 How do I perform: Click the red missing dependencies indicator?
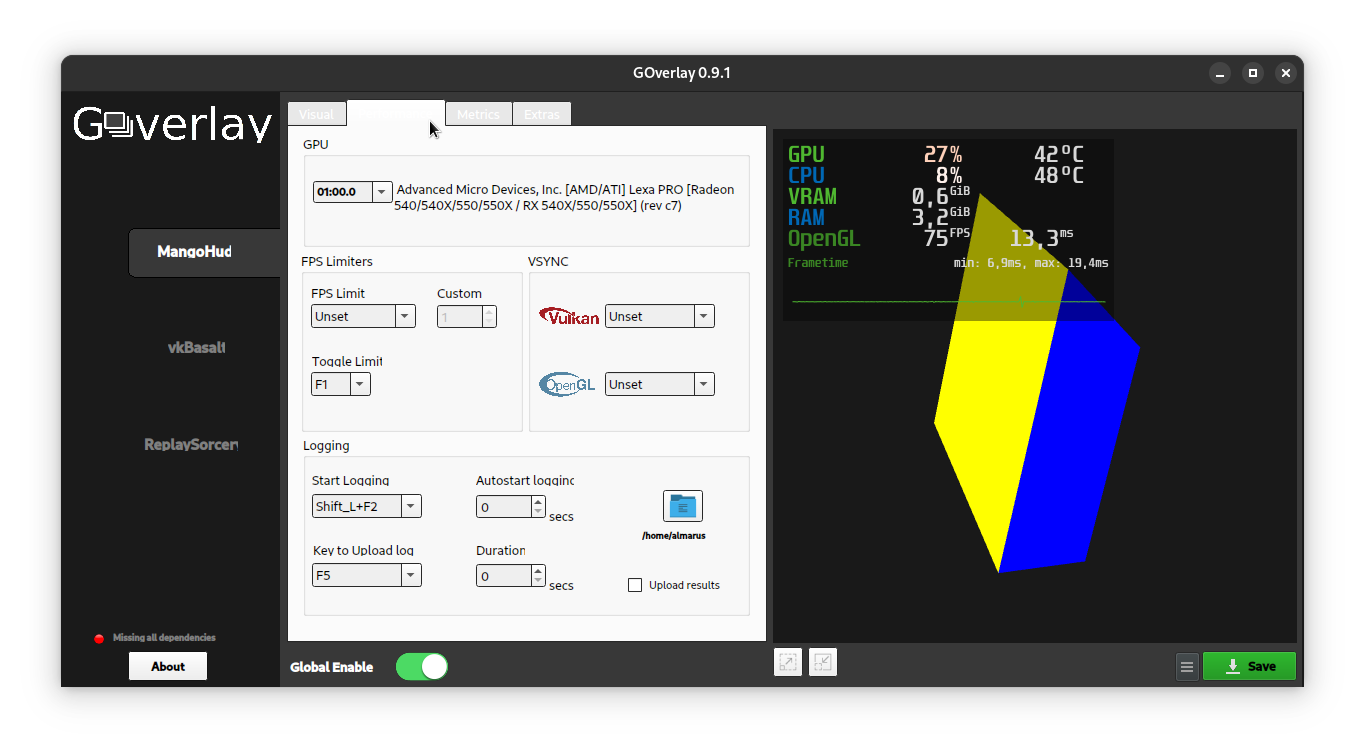click(99, 638)
